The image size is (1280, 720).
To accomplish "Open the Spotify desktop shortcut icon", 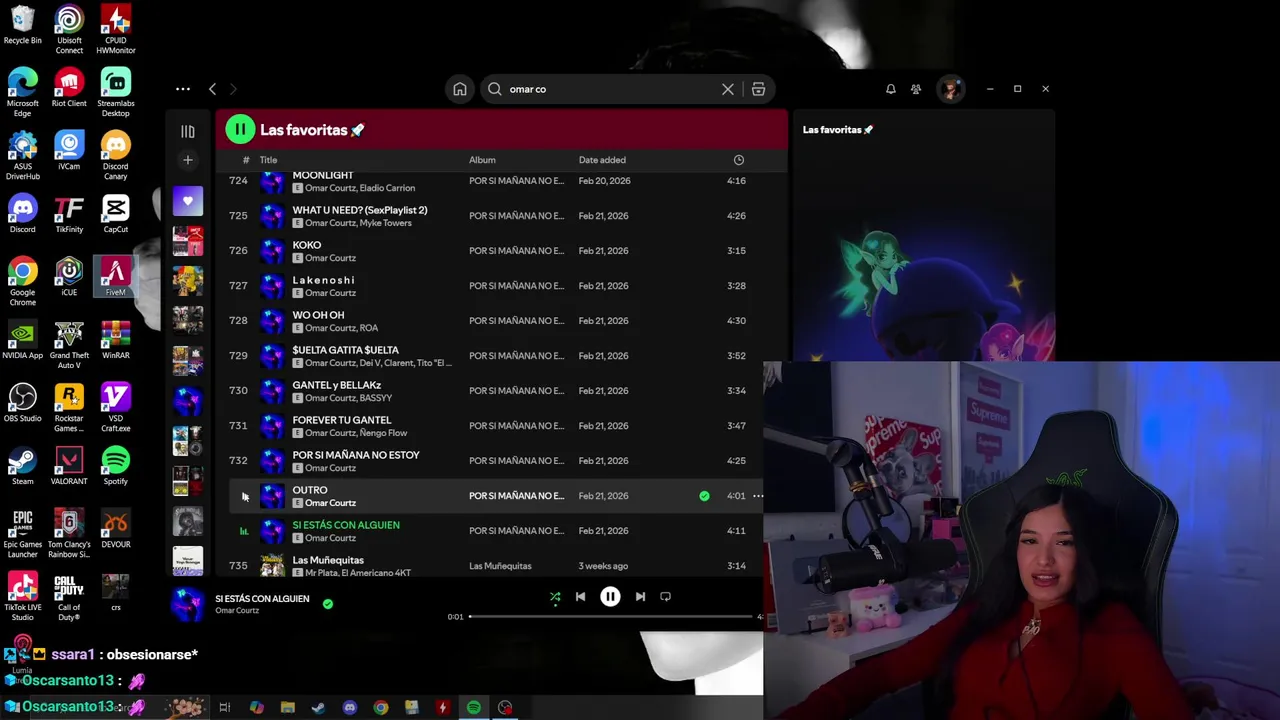I will tap(116, 466).
